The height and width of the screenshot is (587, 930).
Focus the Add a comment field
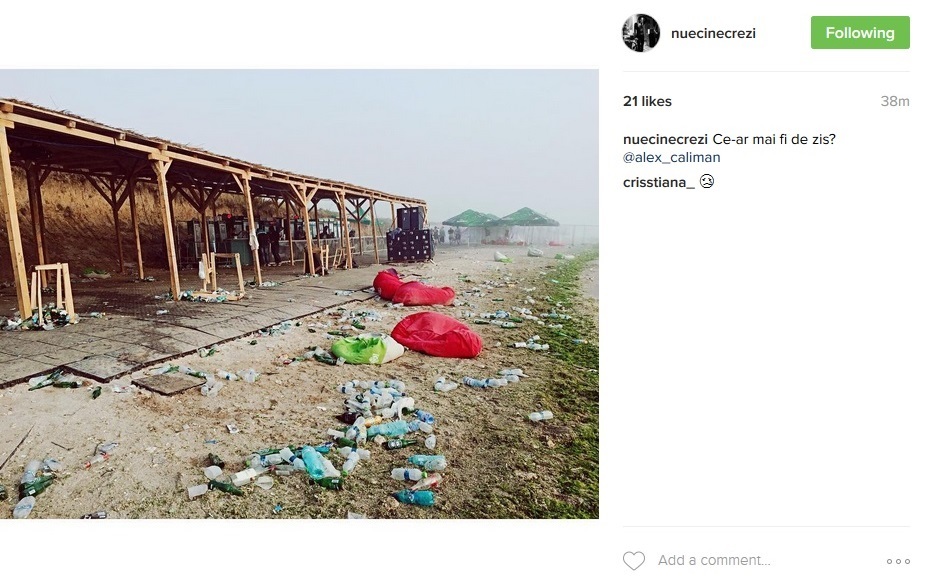coord(760,561)
